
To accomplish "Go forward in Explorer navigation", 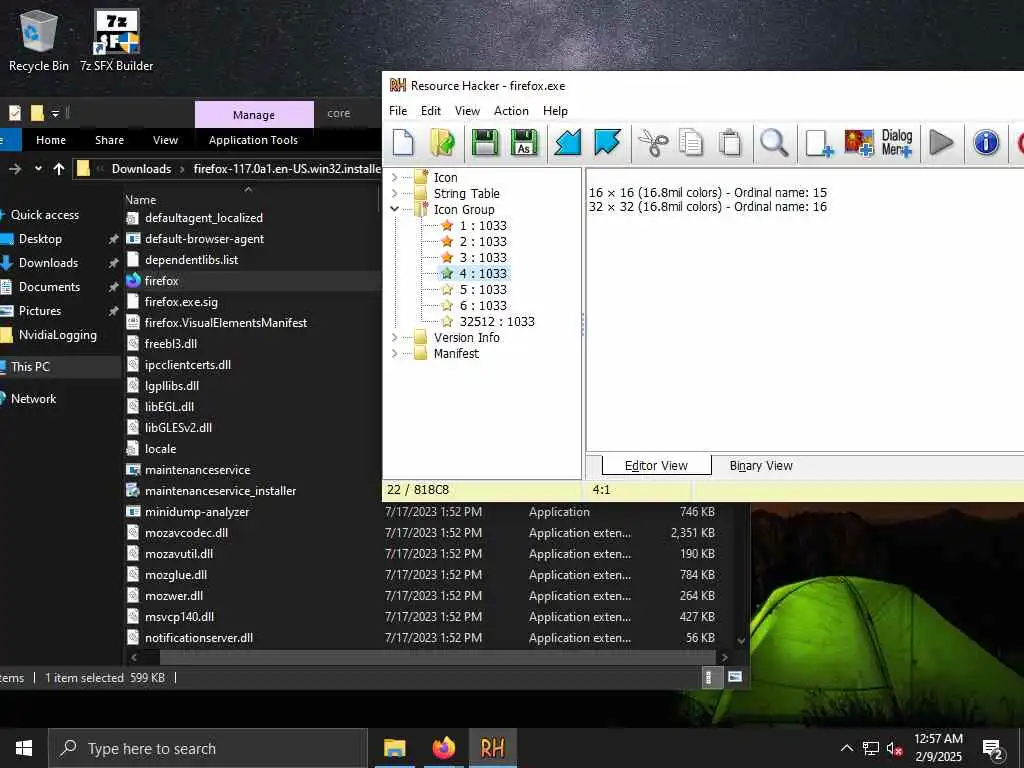I will coord(15,168).
